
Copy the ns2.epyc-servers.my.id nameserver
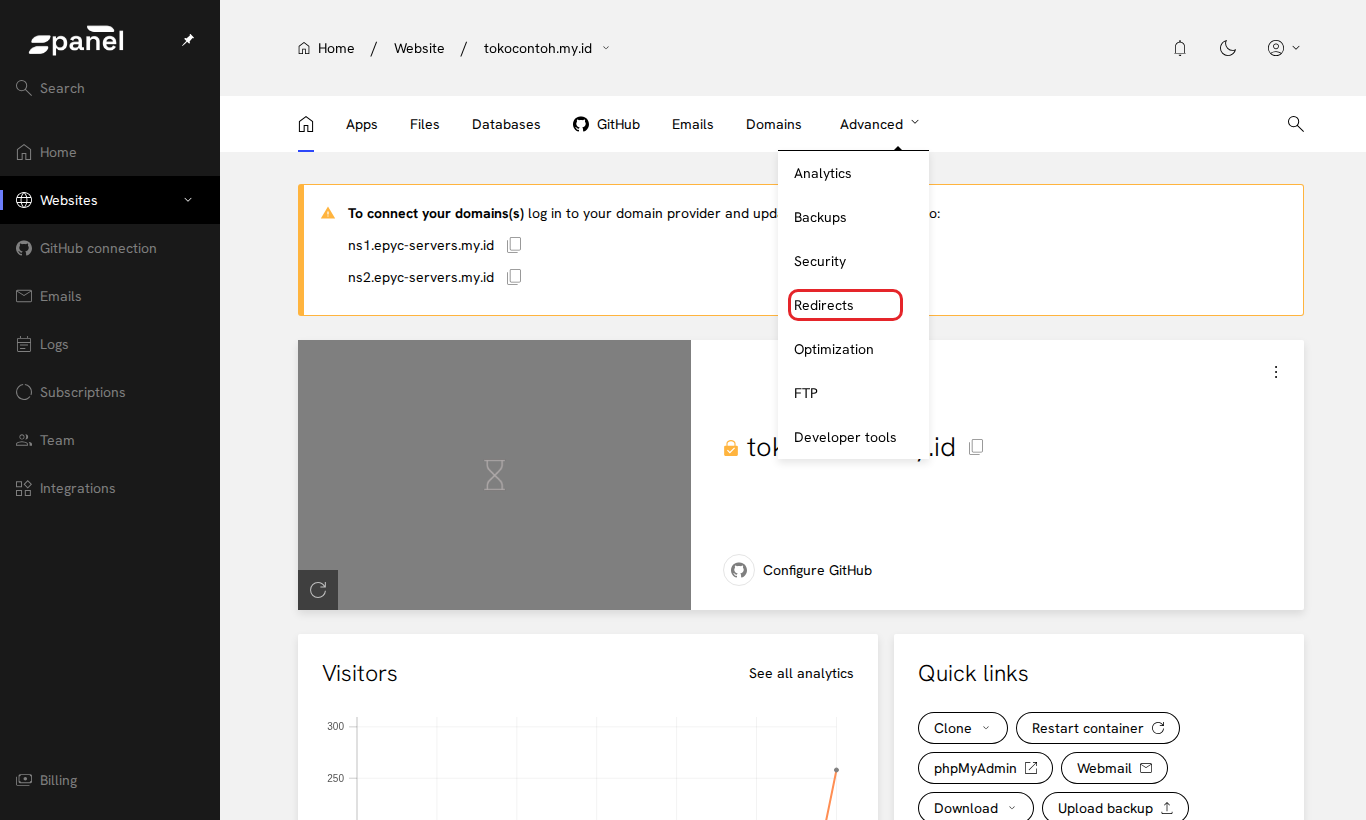[514, 277]
